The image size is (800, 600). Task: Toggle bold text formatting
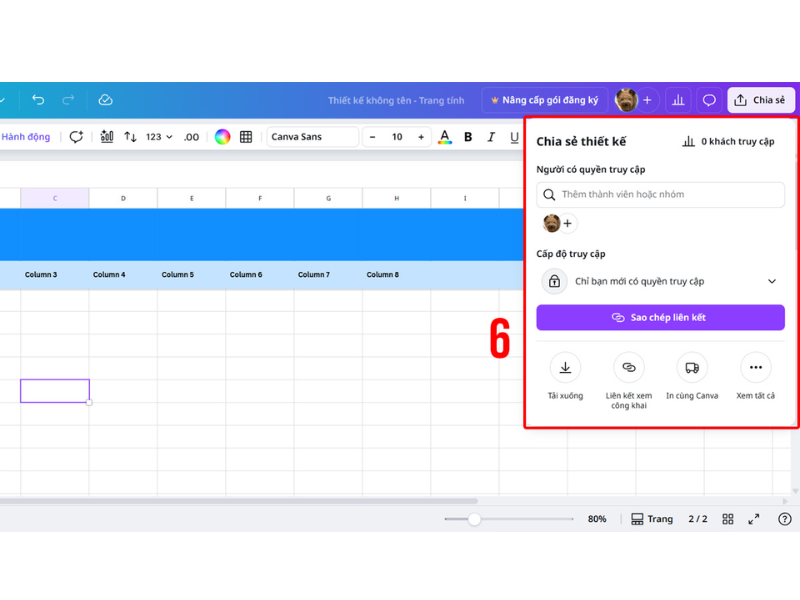click(468, 136)
